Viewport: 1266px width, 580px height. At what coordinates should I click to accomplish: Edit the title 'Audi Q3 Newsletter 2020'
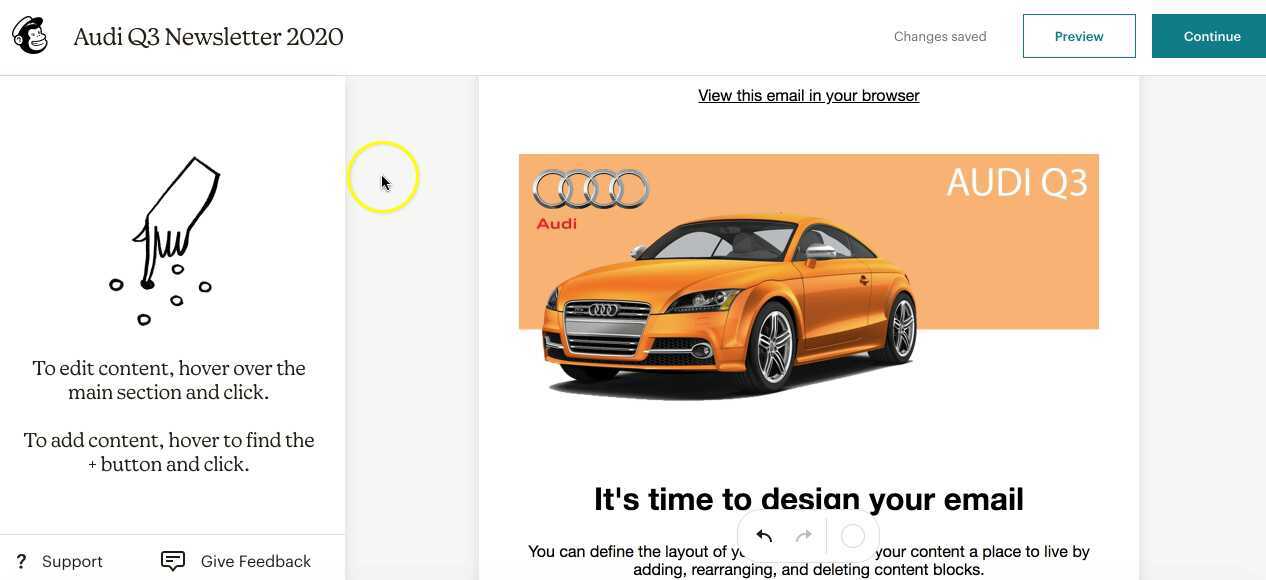click(x=208, y=37)
